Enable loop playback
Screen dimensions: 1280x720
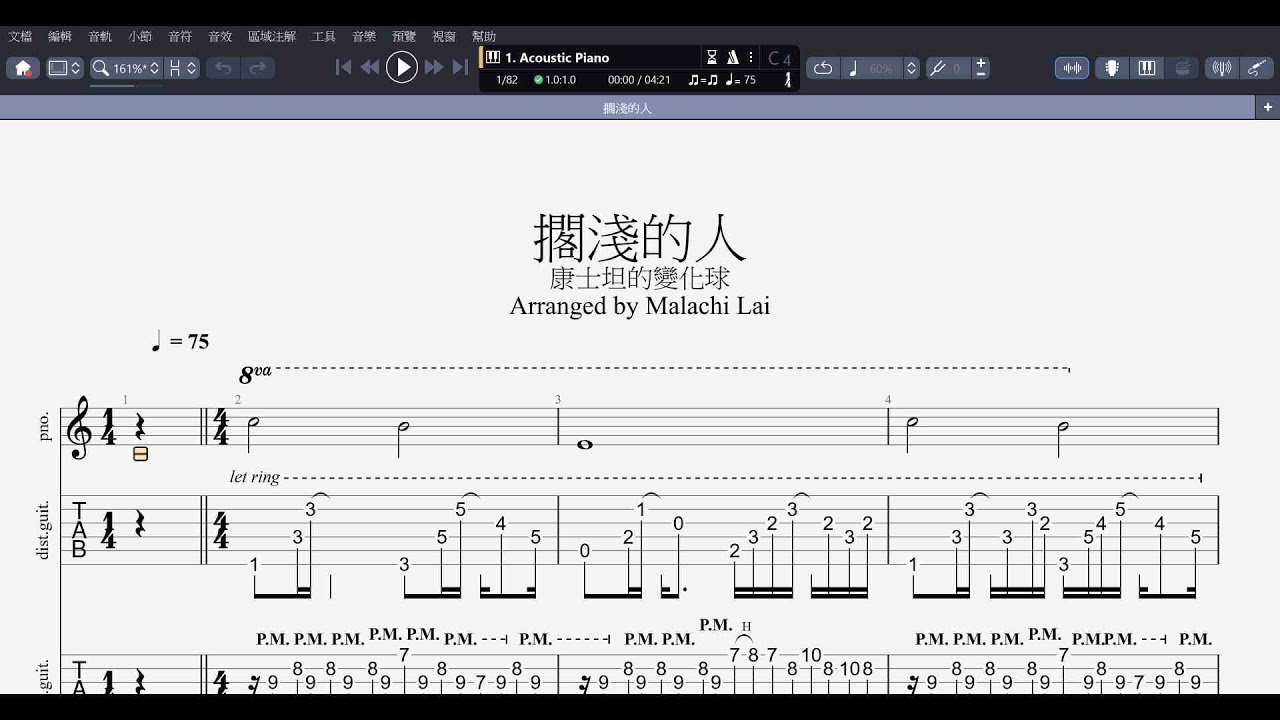click(823, 68)
